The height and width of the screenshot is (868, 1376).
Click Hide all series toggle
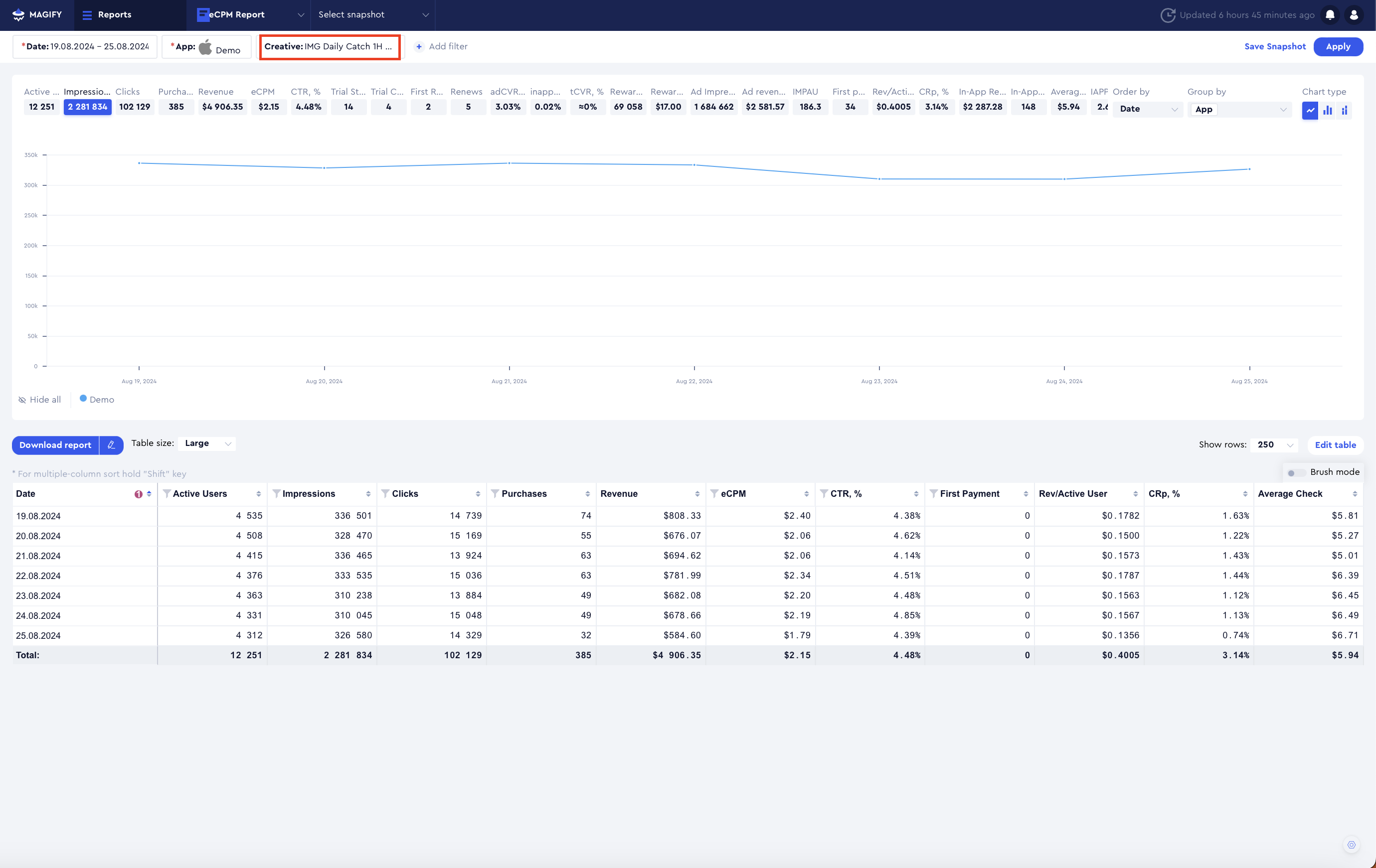pos(39,400)
